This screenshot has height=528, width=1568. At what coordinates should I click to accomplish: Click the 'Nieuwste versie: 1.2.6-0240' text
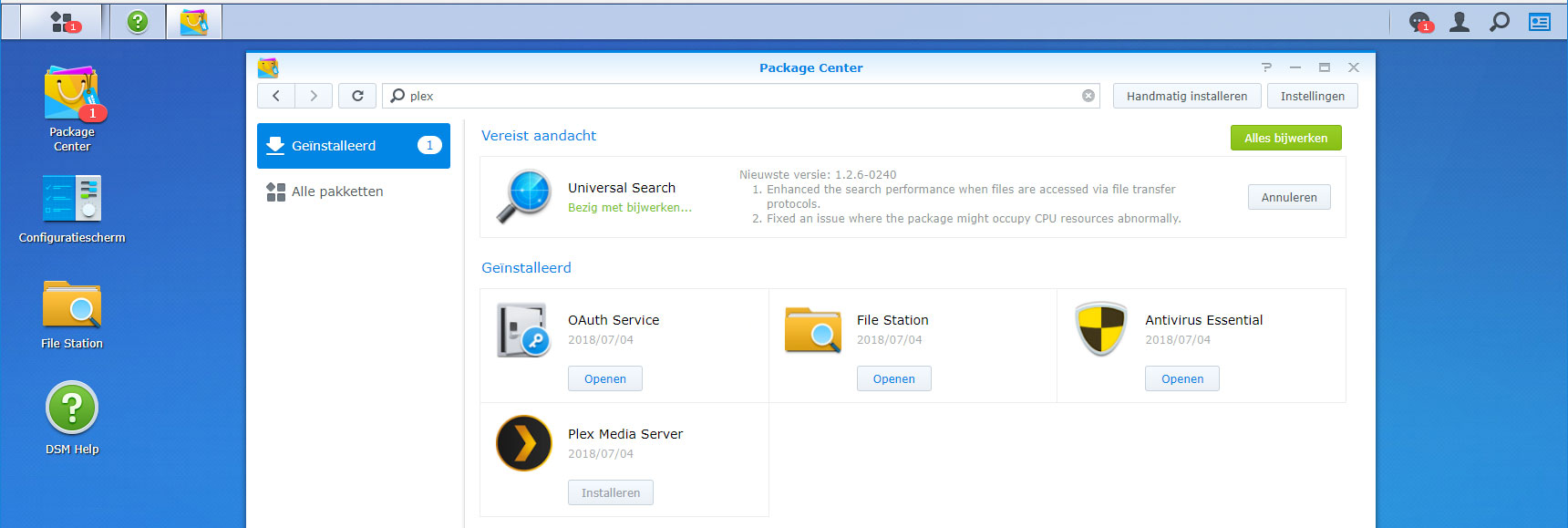point(818,175)
